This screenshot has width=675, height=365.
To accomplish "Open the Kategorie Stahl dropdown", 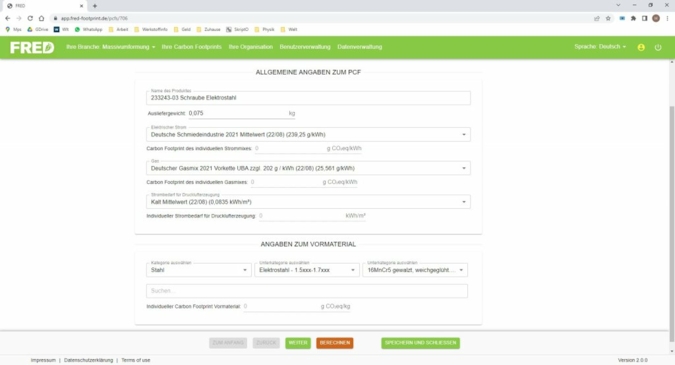I will [x=198, y=270].
